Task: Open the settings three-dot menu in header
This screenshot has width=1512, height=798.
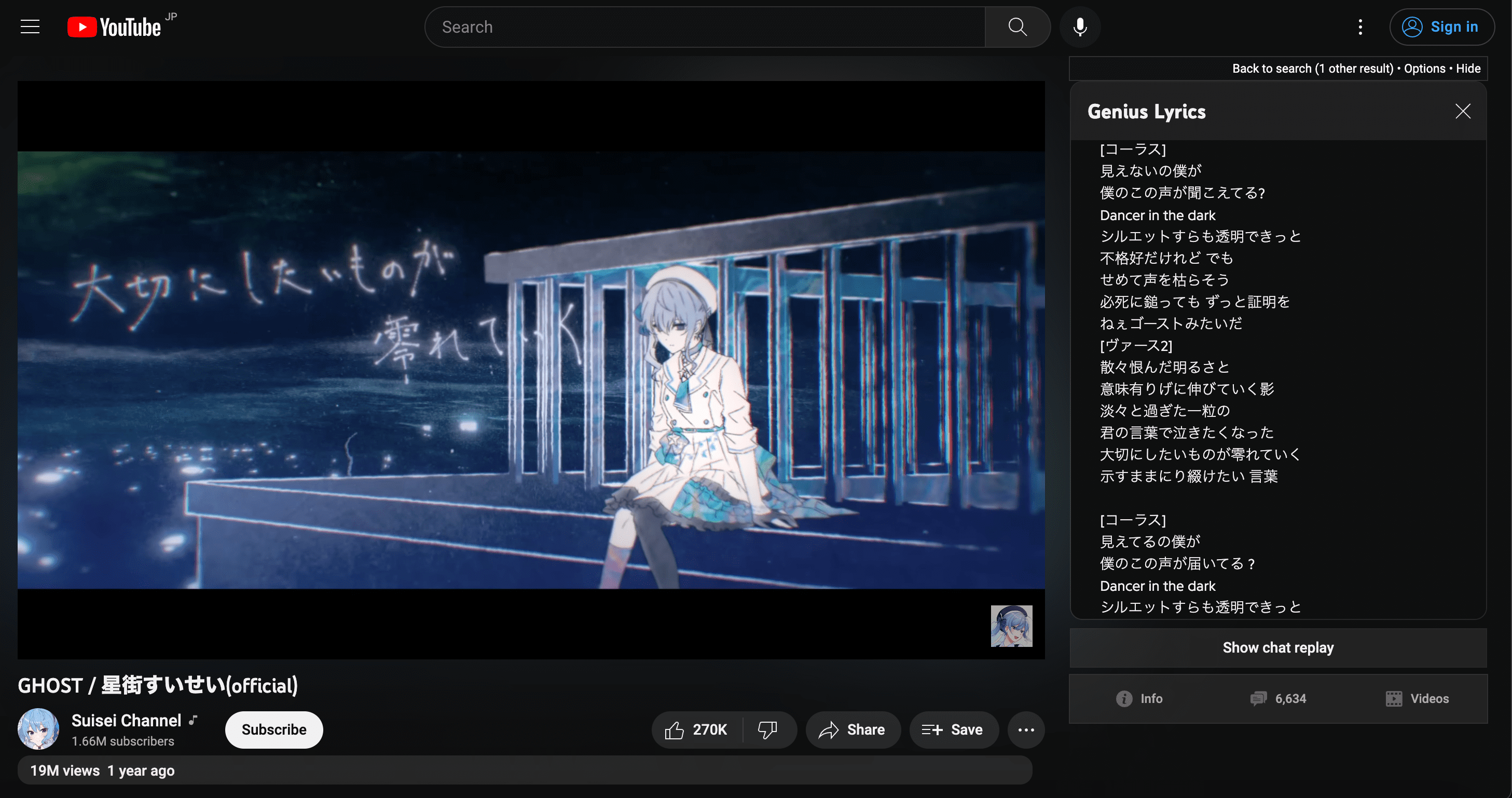Action: click(x=1360, y=27)
